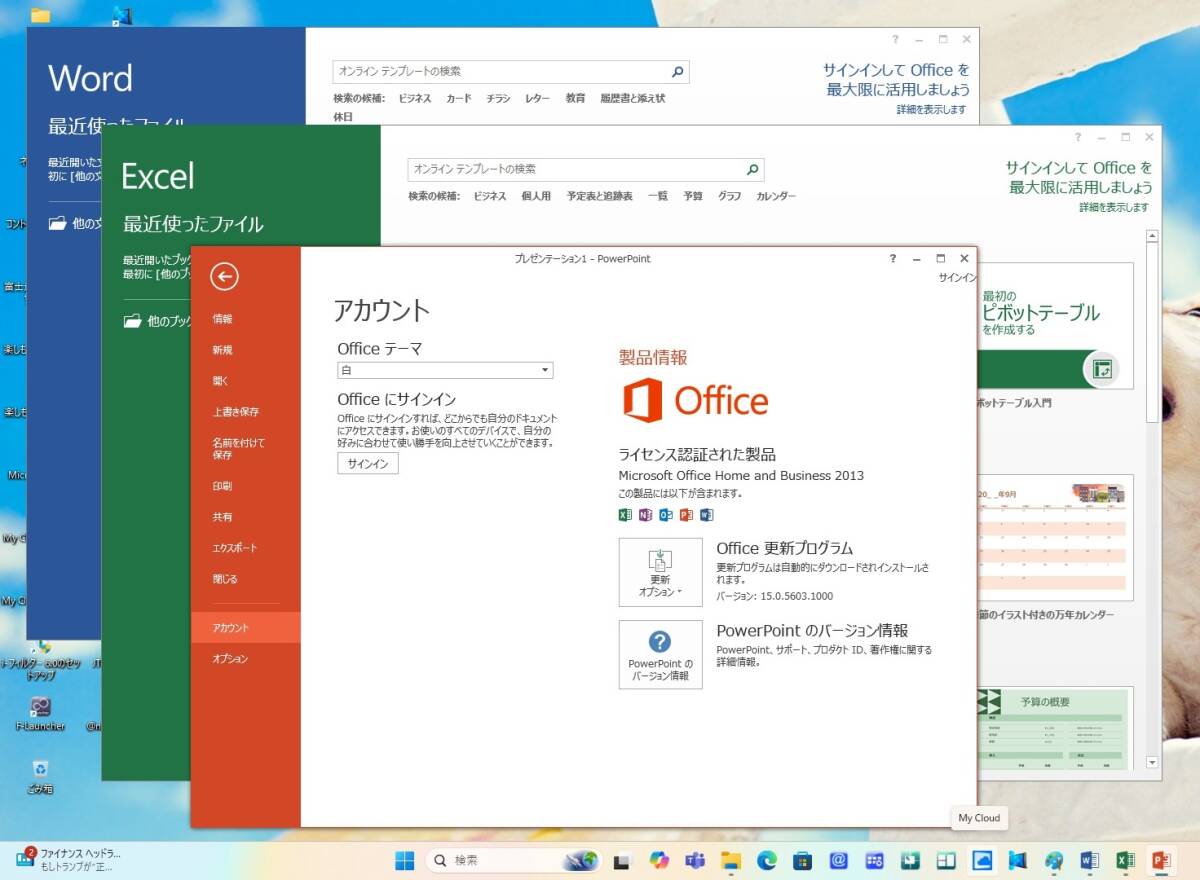Select 情報 in the PowerPoint backstage menu
Viewport: 1200px width, 880px height.
pos(222,319)
